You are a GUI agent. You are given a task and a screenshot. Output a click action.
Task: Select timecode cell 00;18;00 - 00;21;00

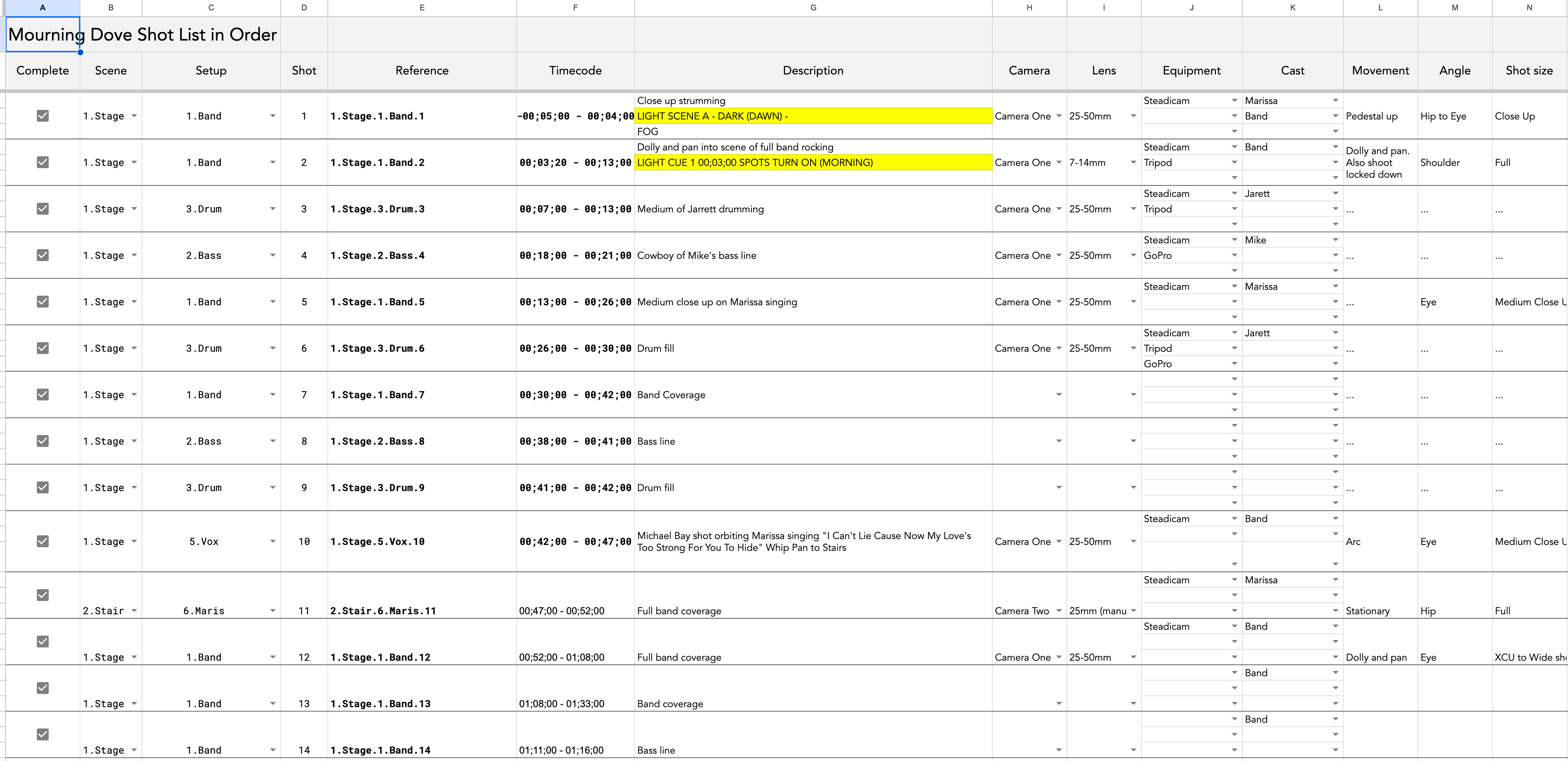(575, 255)
